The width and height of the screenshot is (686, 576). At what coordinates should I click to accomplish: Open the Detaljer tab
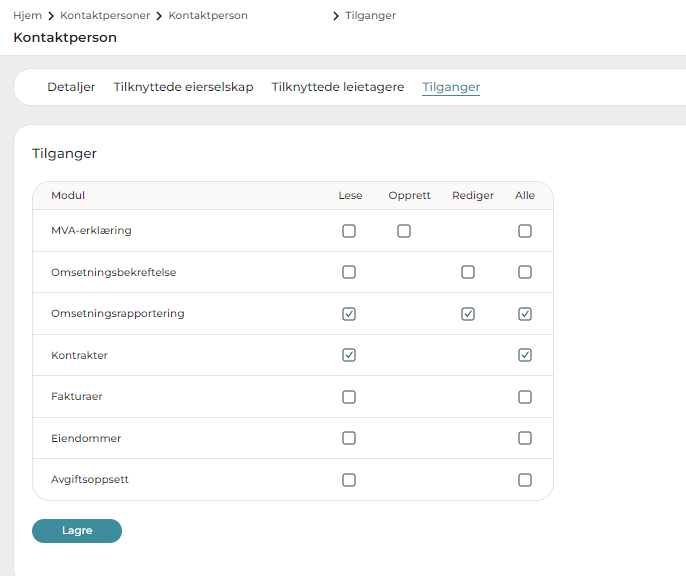pos(71,87)
